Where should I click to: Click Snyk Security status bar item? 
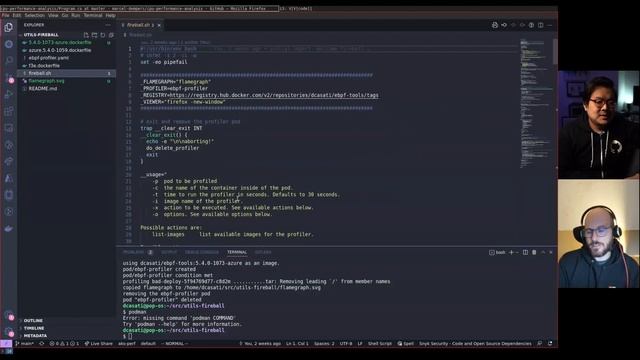[476, 344]
